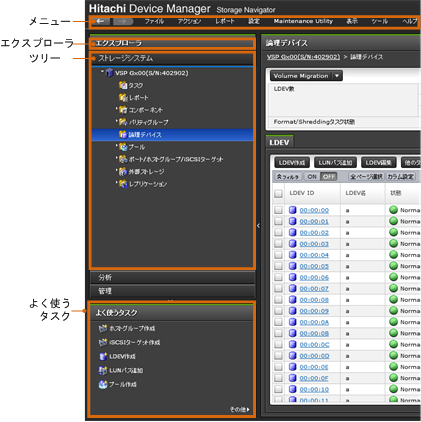Click the 外部ストレージ icon in tree
This screenshot has height=422, width=421.
pyautogui.click(x=123, y=171)
